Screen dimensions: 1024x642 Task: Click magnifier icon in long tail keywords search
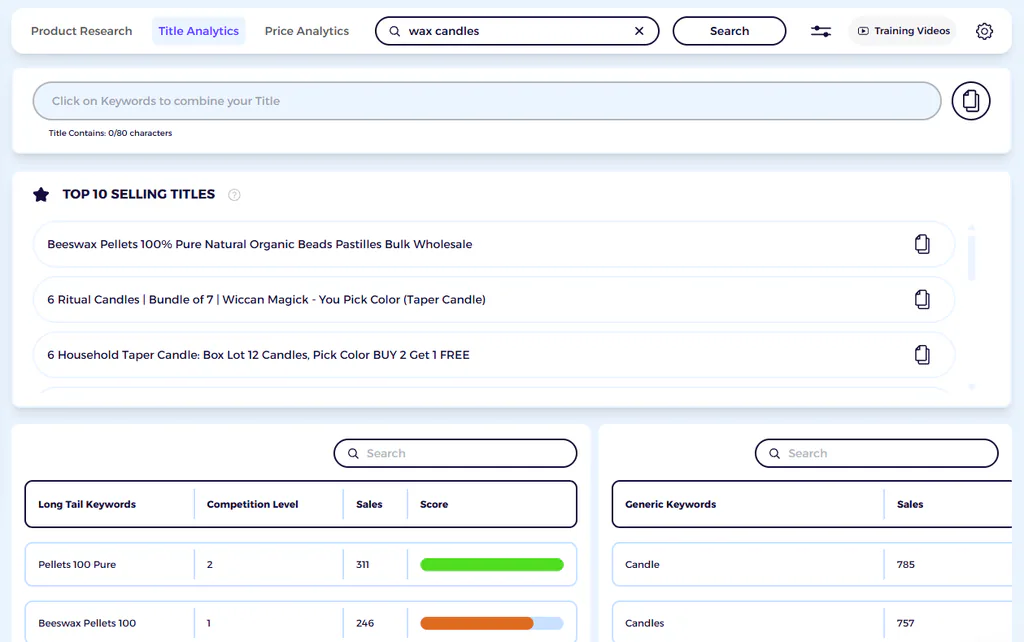(353, 453)
